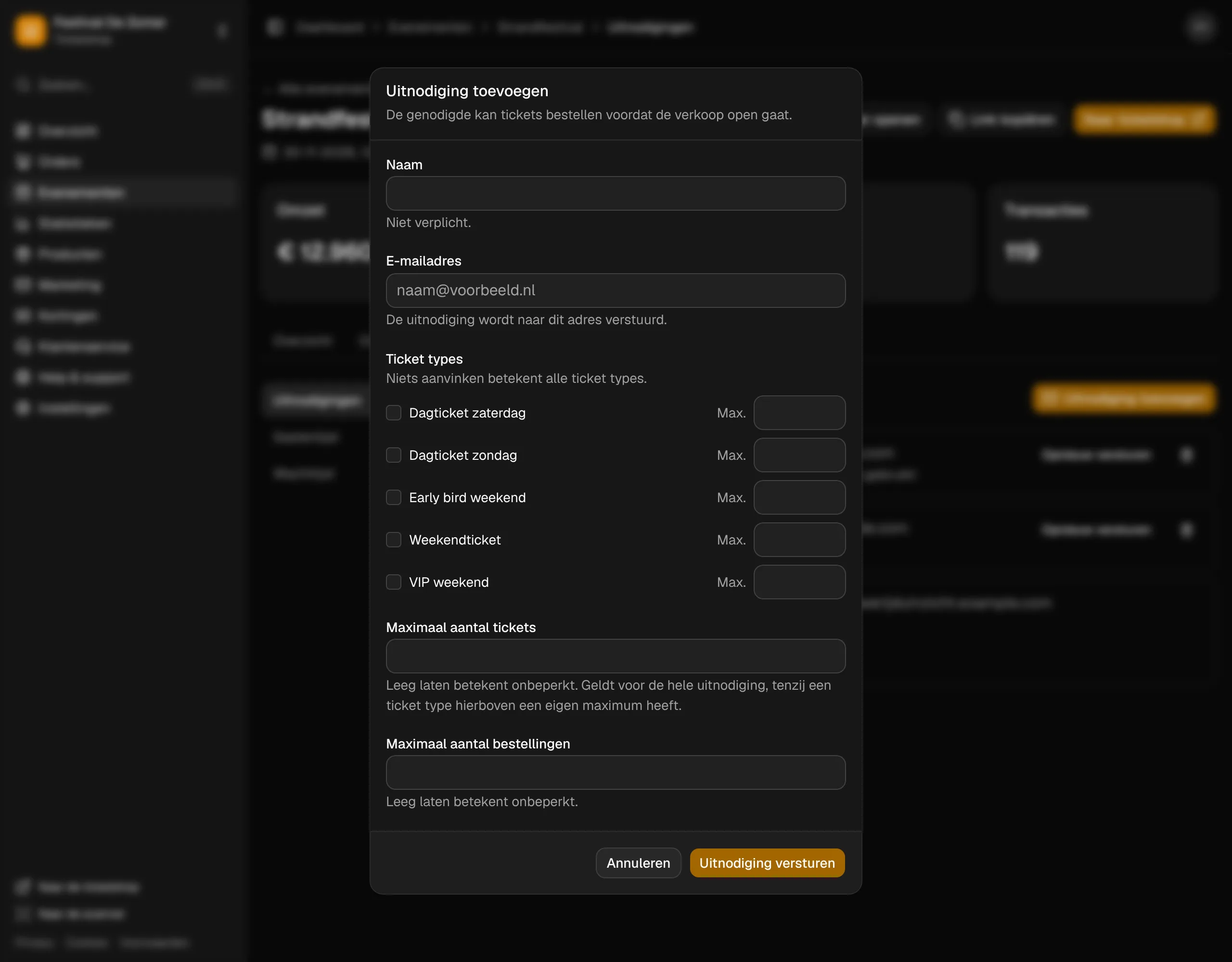Focus the Naam input field

(x=616, y=193)
